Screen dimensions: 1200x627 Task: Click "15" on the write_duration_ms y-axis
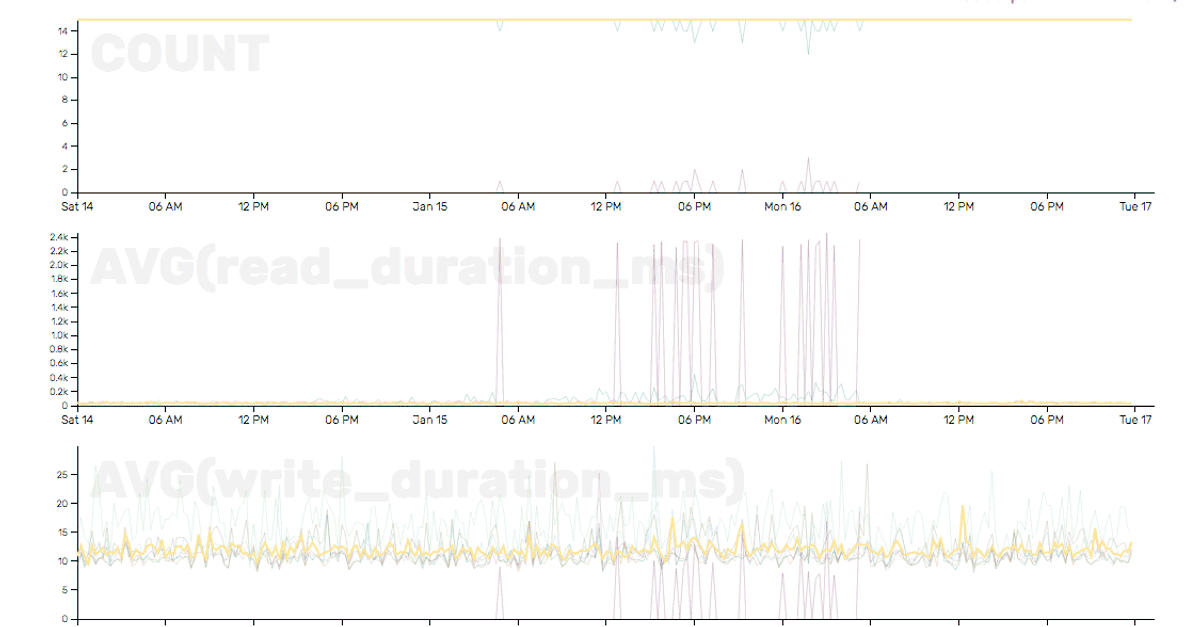click(x=62, y=533)
